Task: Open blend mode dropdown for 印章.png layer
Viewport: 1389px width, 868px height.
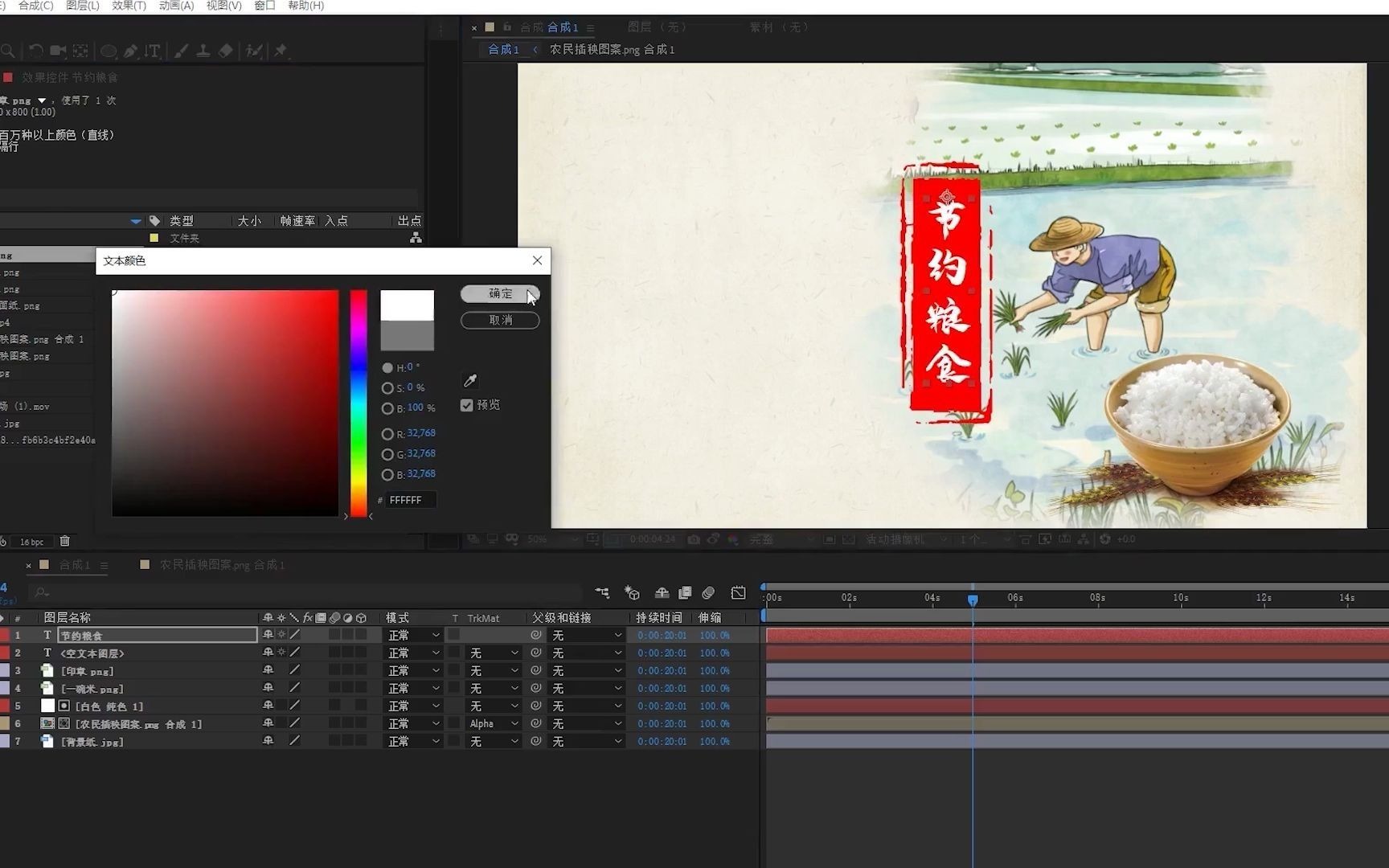Action: click(413, 670)
